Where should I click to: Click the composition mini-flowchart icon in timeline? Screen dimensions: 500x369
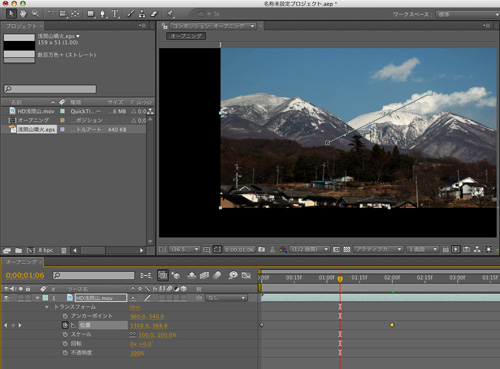[146, 275]
